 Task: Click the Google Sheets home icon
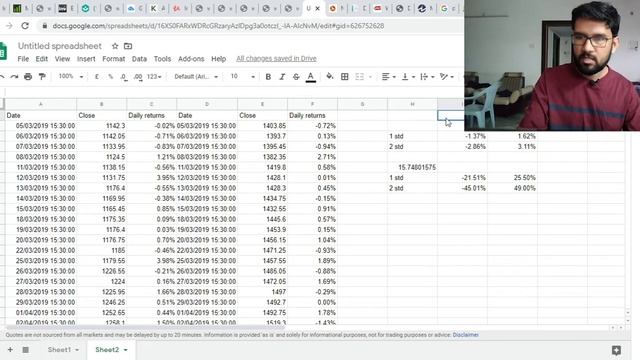(x=3, y=51)
